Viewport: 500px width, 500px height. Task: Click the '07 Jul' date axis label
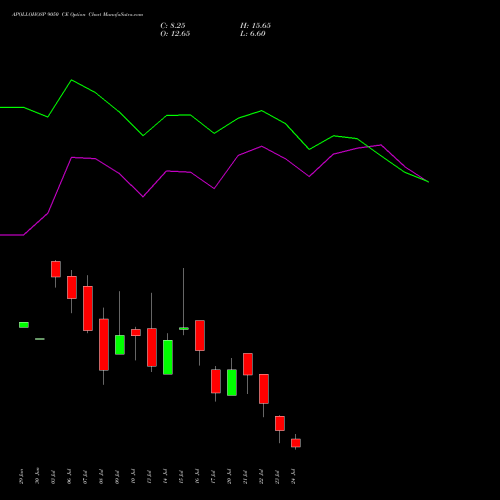(85, 476)
